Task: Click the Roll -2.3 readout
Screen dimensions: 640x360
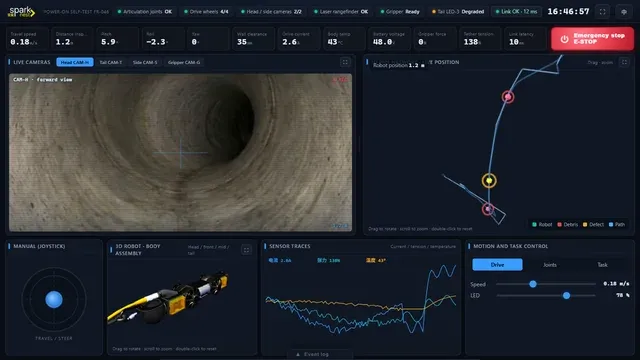Action: tap(163, 39)
